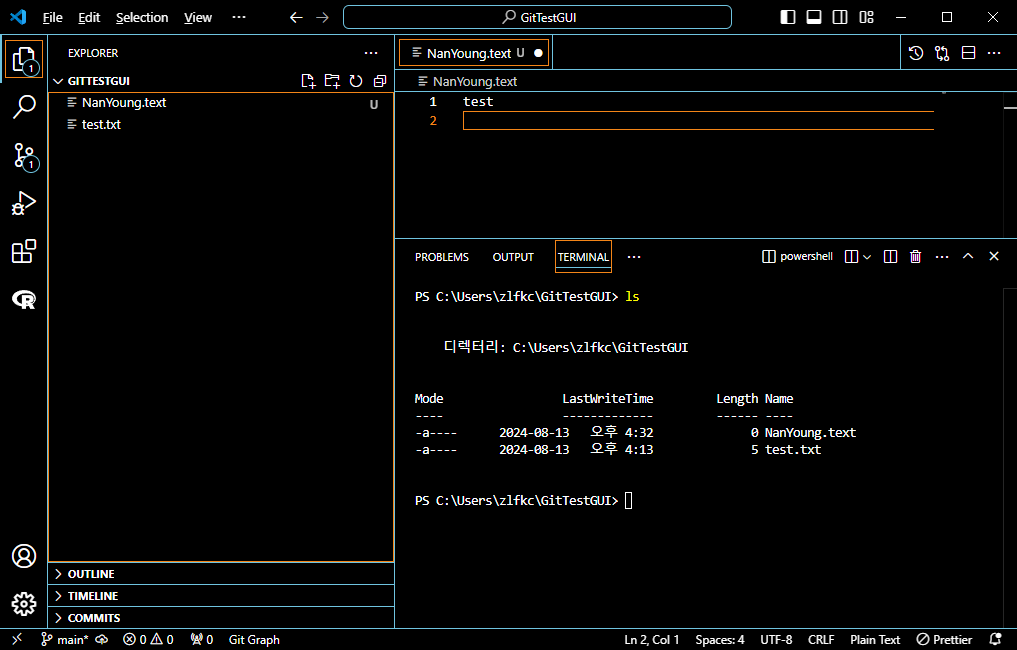Open errors and warnings in status bar
The height and width of the screenshot is (650, 1017).
(149, 640)
